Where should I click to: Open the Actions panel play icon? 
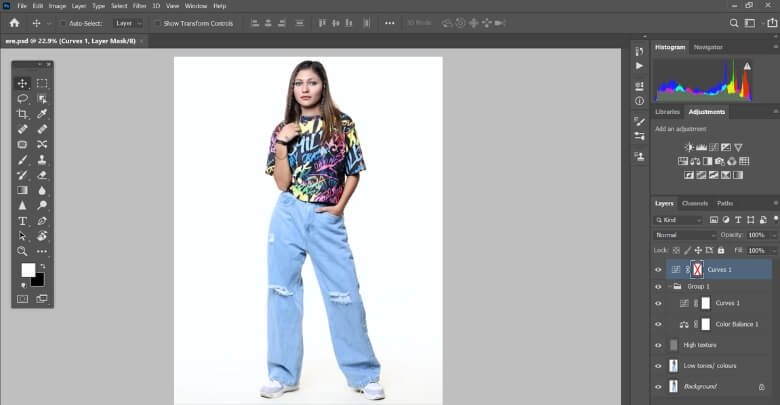click(639, 66)
